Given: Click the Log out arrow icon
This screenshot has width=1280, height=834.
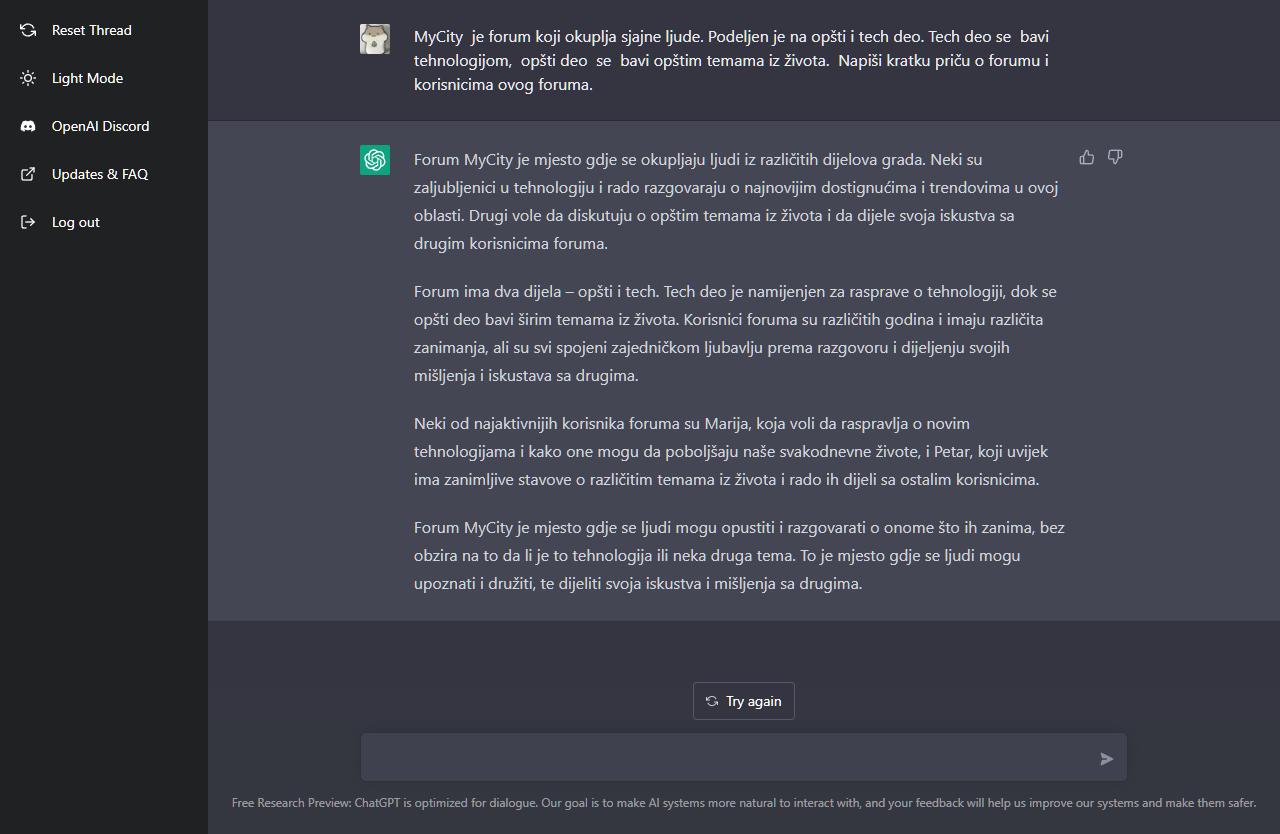Looking at the screenshot, I should click(28, 222).
